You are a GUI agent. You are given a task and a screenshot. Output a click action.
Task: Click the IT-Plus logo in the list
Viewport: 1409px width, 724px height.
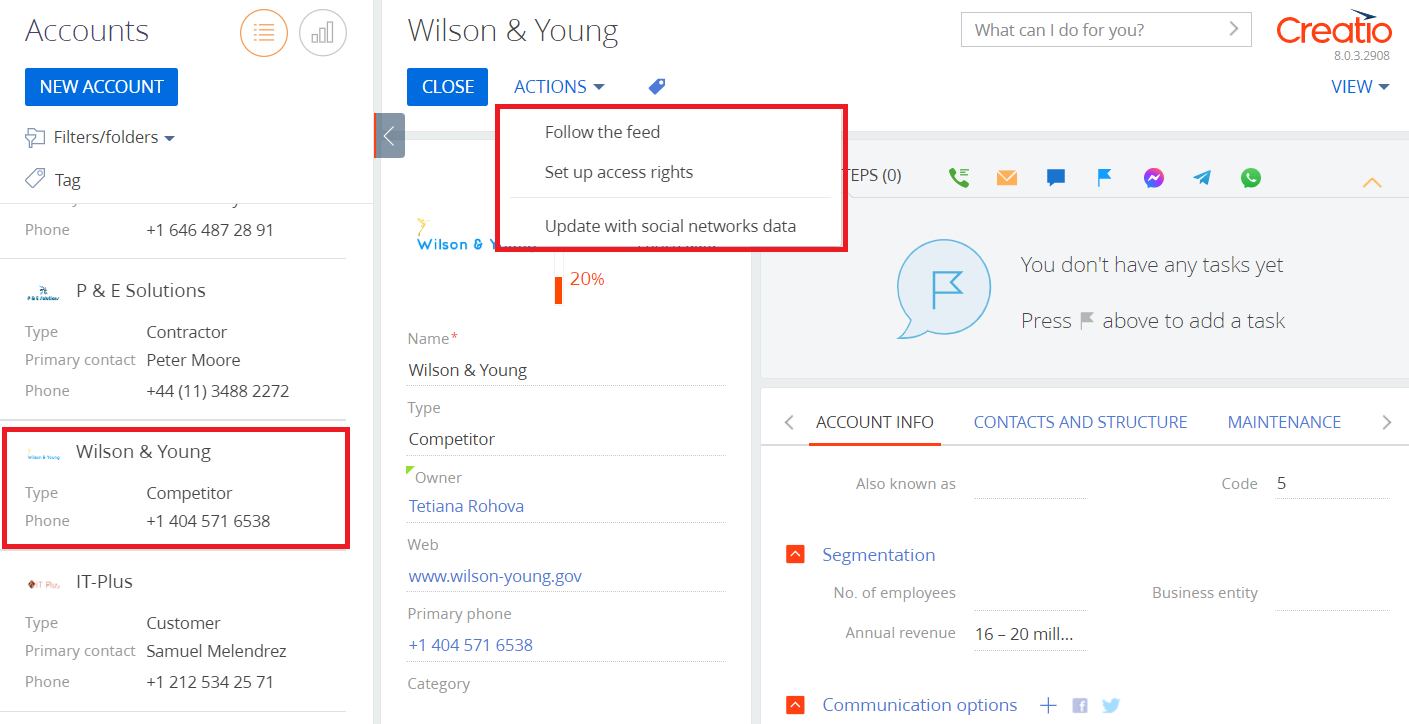coord(44,584)
